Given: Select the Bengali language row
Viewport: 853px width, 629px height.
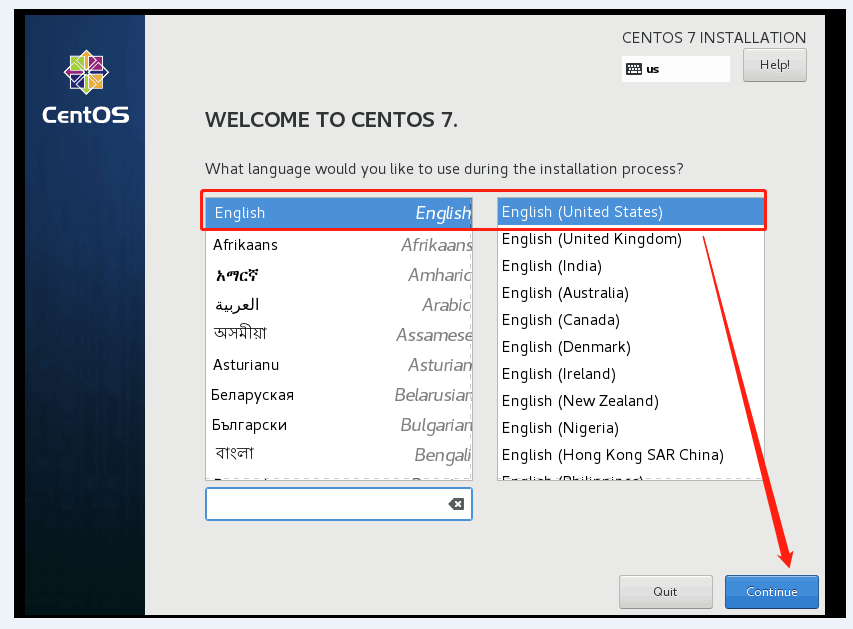Looking at the screenshot, I should tap(338, 454).
